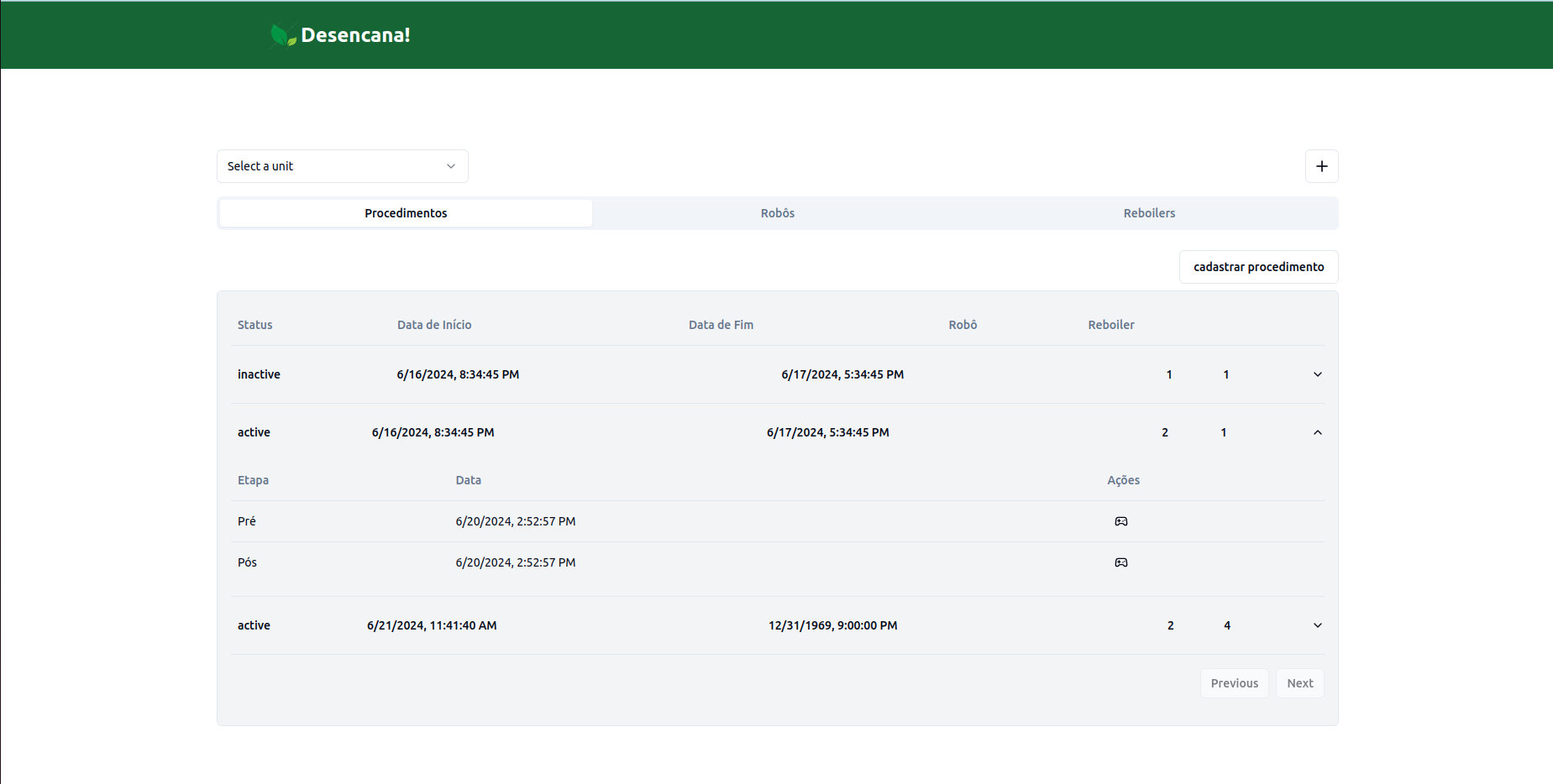Click the plus add button
Screen dimensions: 1553x784
click(1321, 166)
